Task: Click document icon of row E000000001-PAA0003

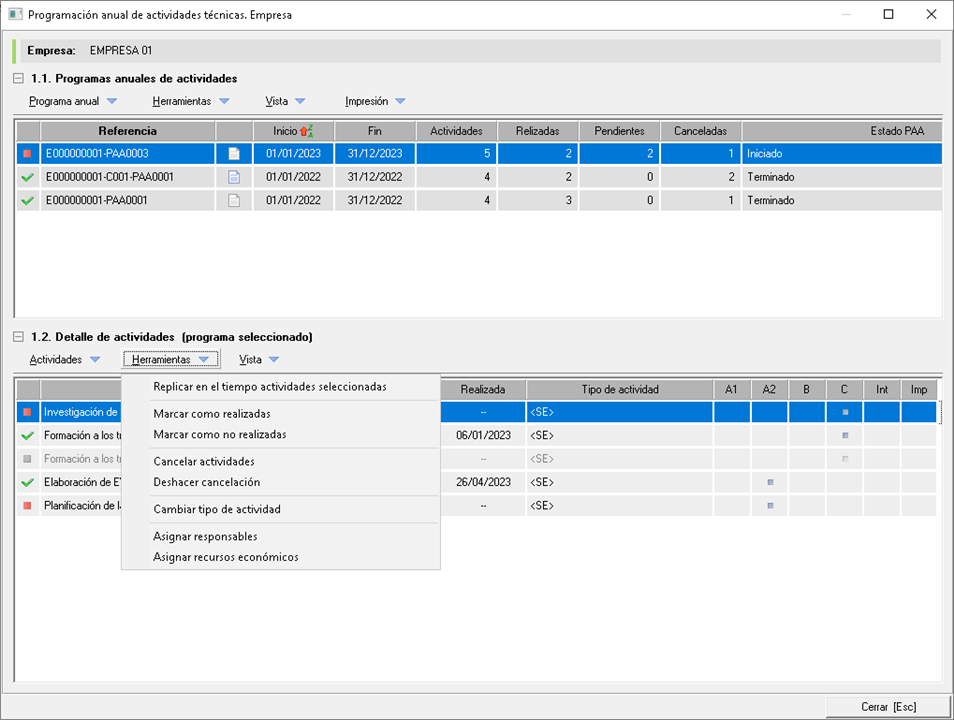Action: pos(234,154)
